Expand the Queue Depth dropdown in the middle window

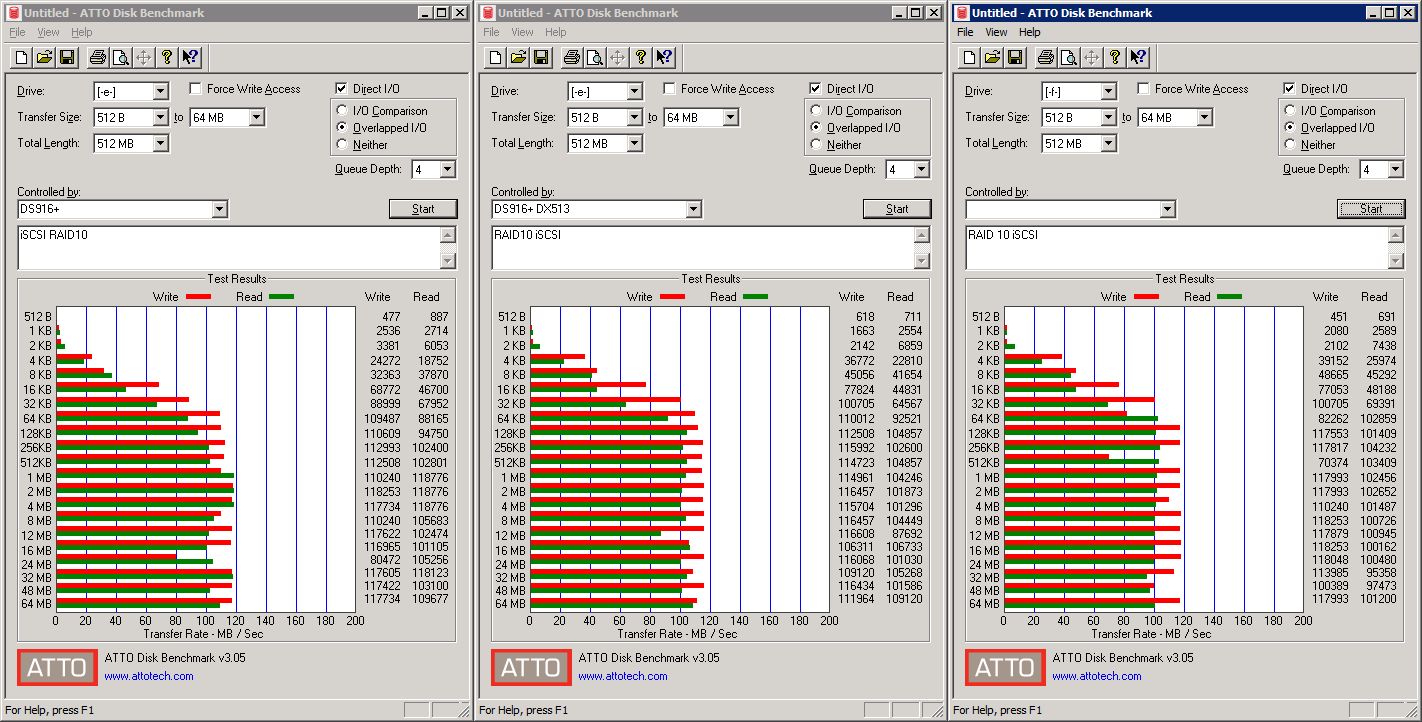pos(921,169)
